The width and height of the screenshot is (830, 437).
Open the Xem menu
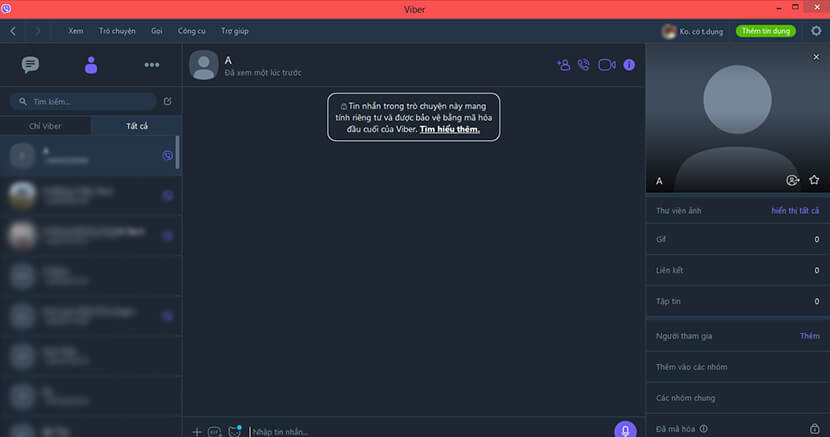(76, 31)
